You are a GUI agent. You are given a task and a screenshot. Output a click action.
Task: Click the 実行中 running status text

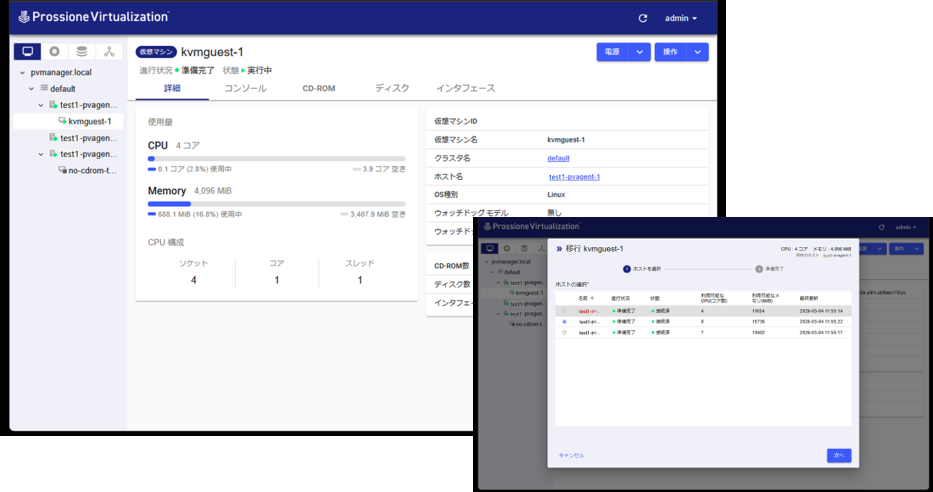[x=259, y=70]
